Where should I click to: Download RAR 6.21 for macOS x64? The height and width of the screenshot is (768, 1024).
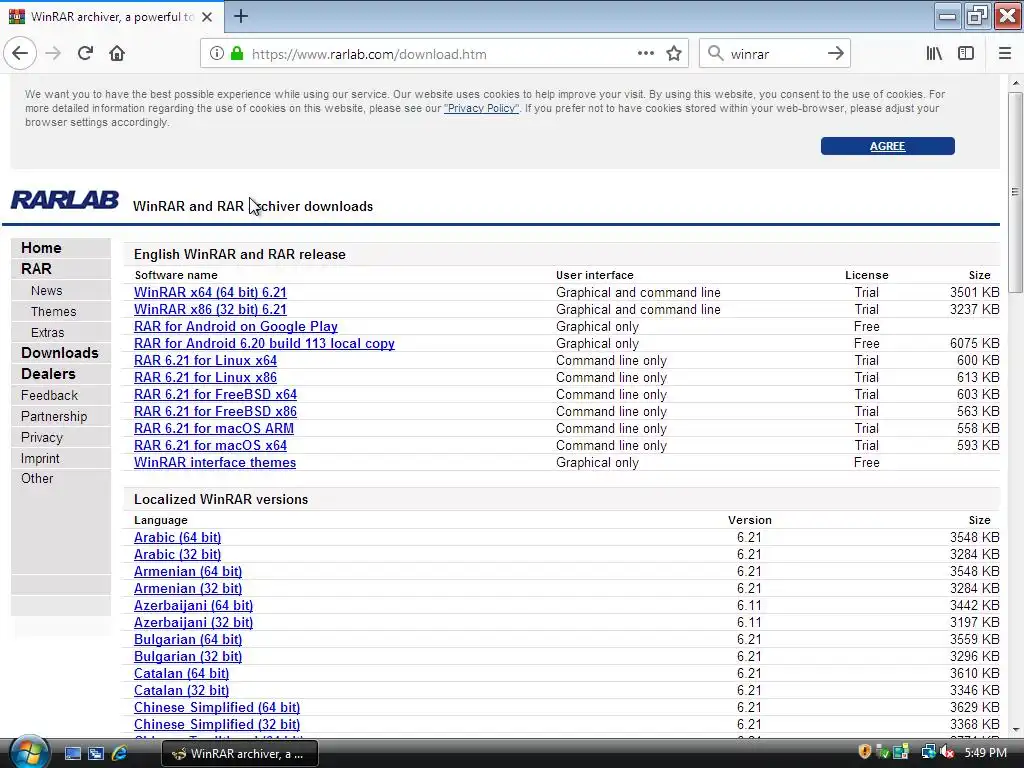[x=210, y=445]
